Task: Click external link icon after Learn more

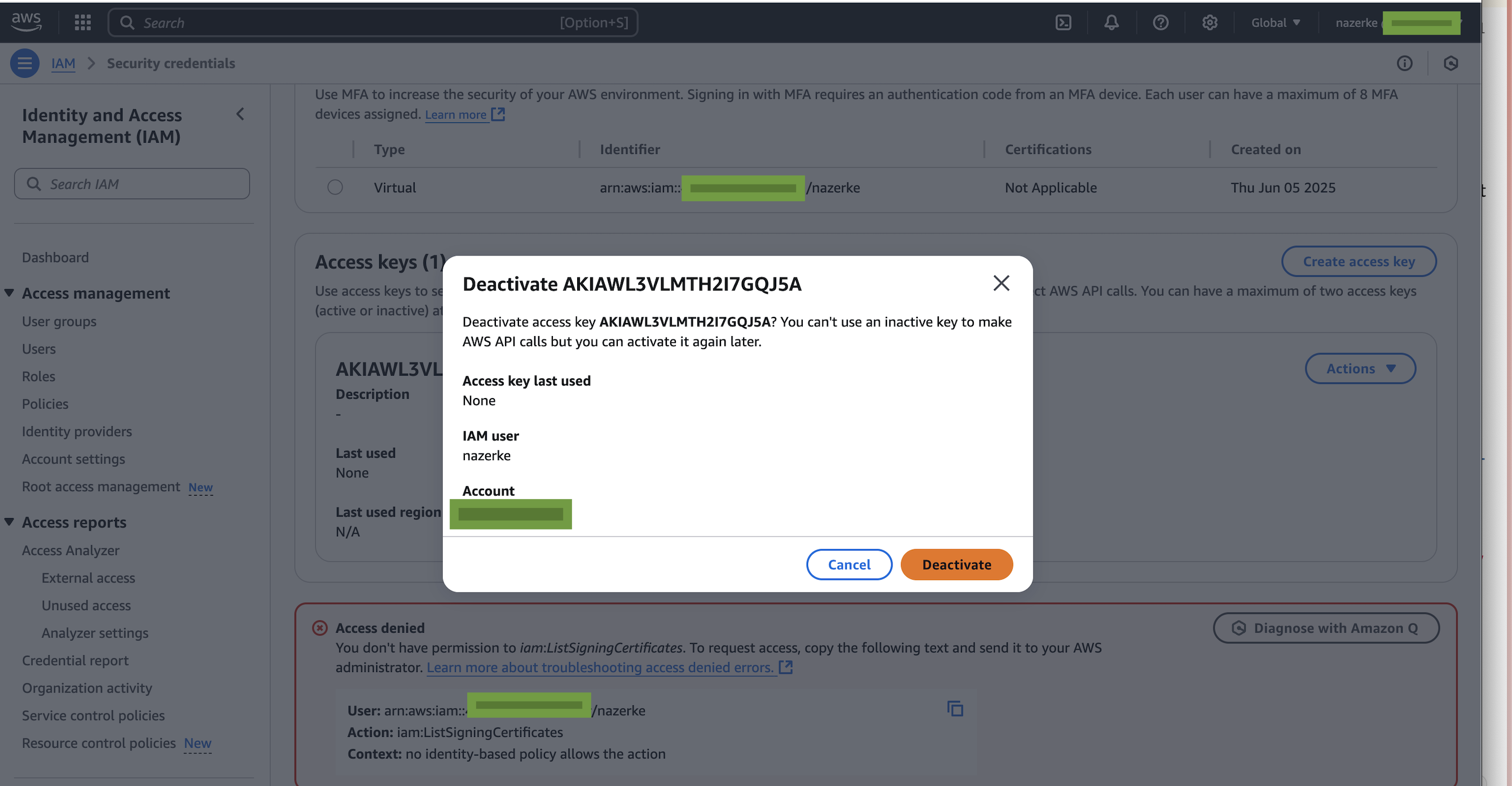Action: (x=498, y=114)
